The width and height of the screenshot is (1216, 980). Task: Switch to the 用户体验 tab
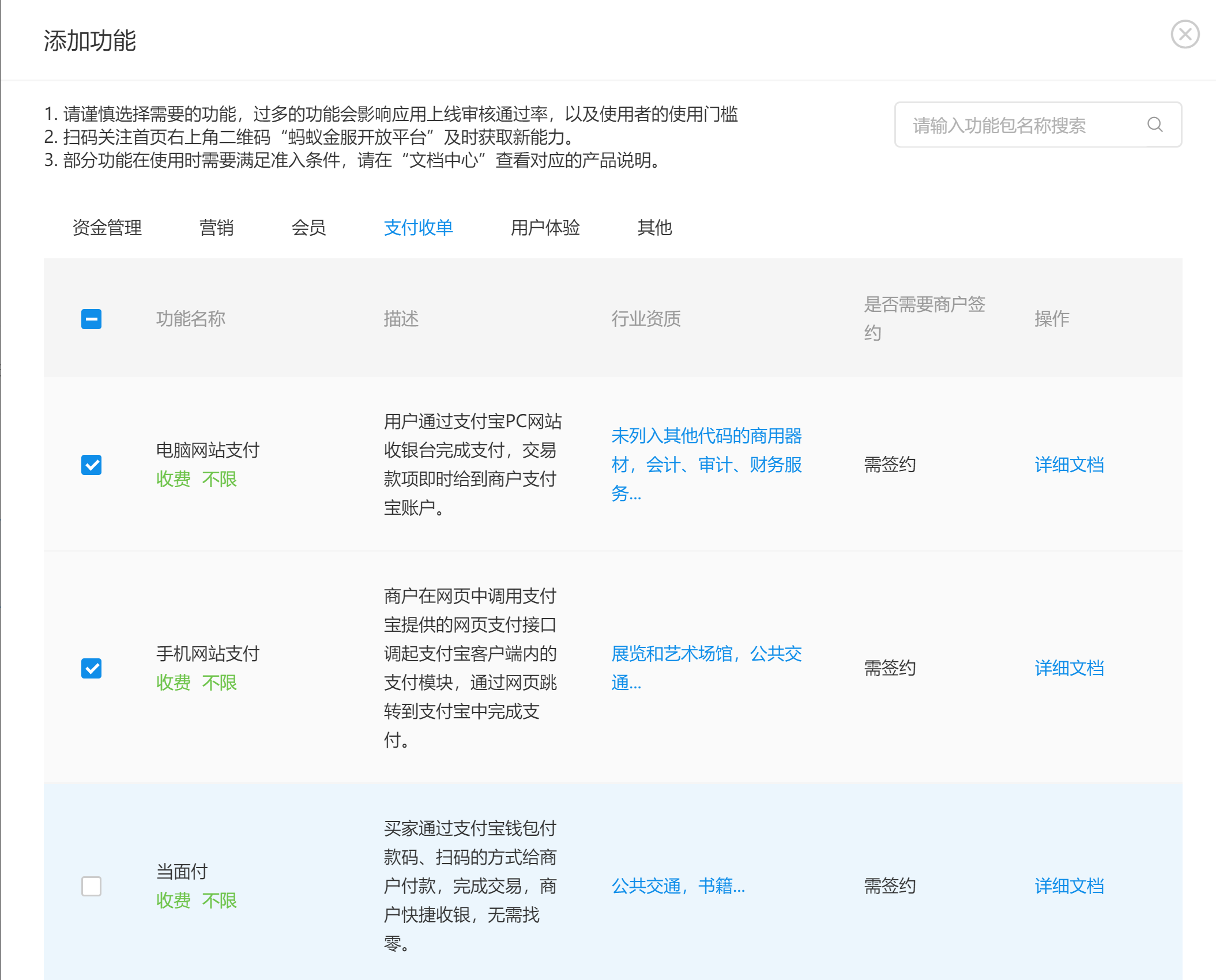[x=545, y=228]
